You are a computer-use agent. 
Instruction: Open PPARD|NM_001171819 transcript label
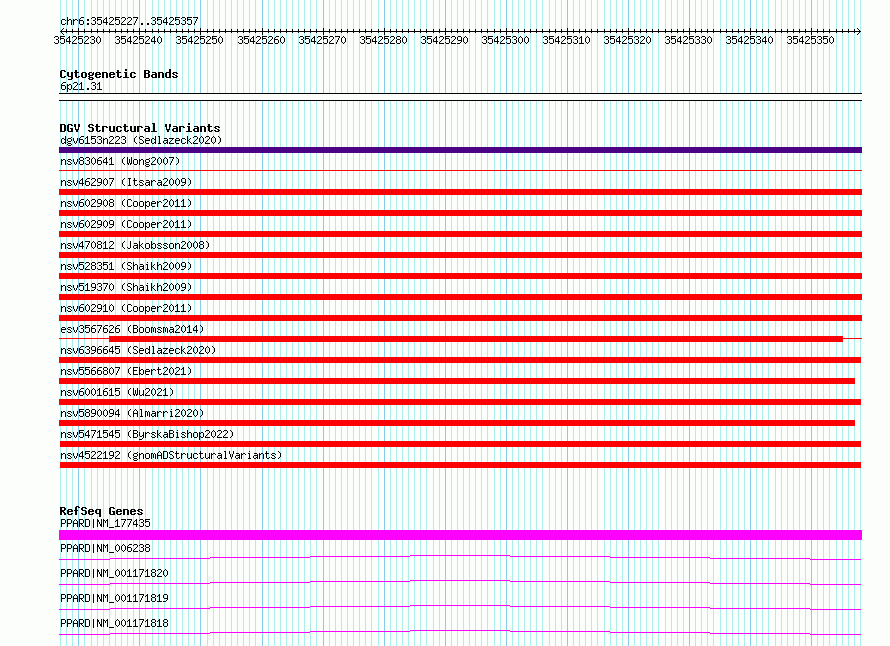114,598
